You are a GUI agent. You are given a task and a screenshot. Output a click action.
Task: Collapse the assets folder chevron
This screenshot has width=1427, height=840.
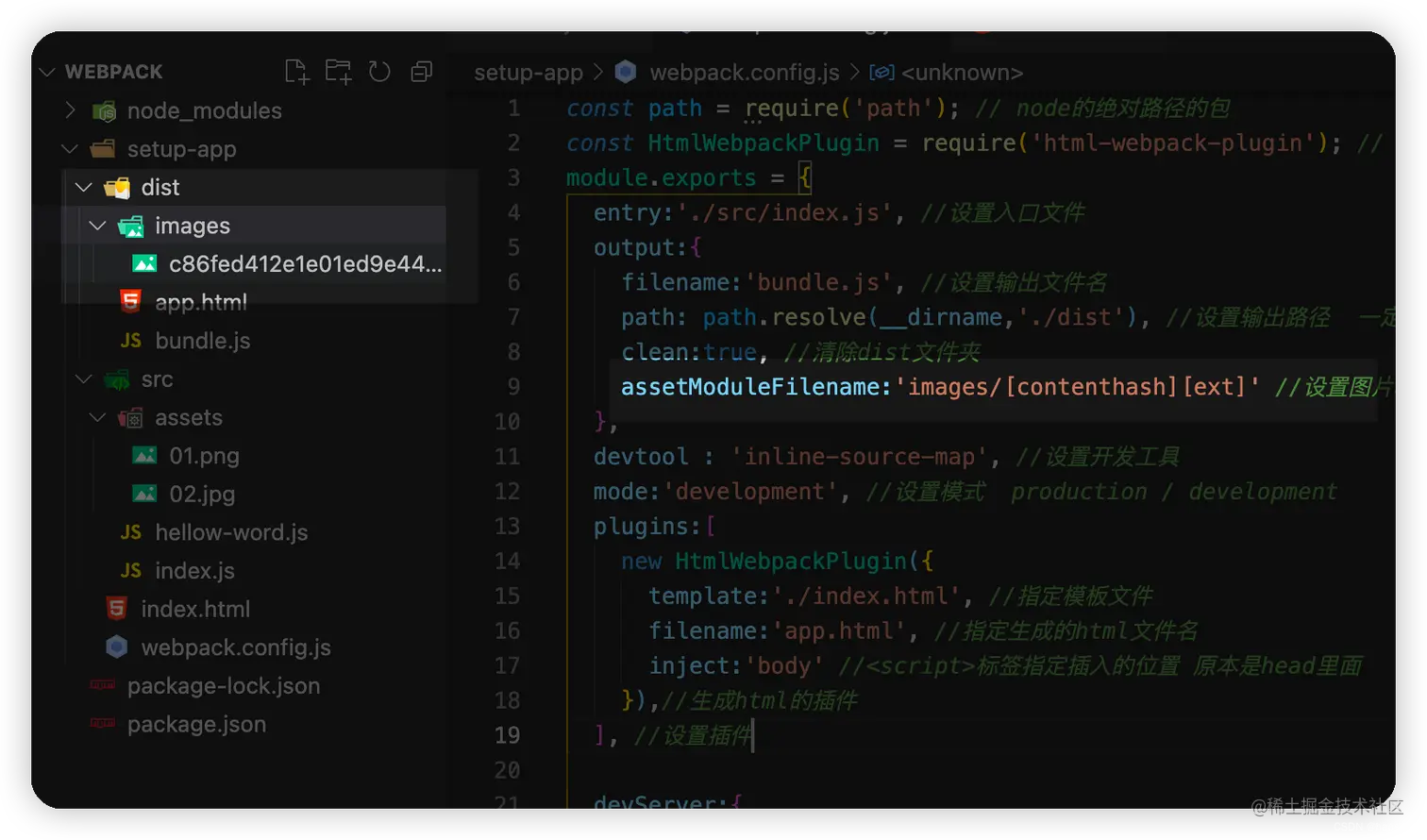coord(97,417)
